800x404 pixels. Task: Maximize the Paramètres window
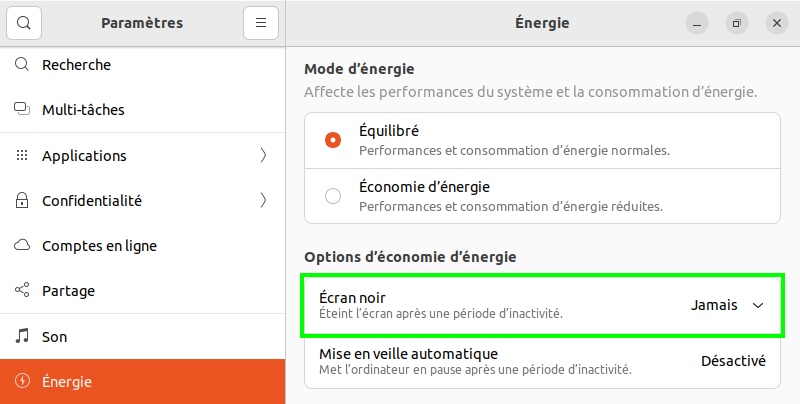point(736,23)
